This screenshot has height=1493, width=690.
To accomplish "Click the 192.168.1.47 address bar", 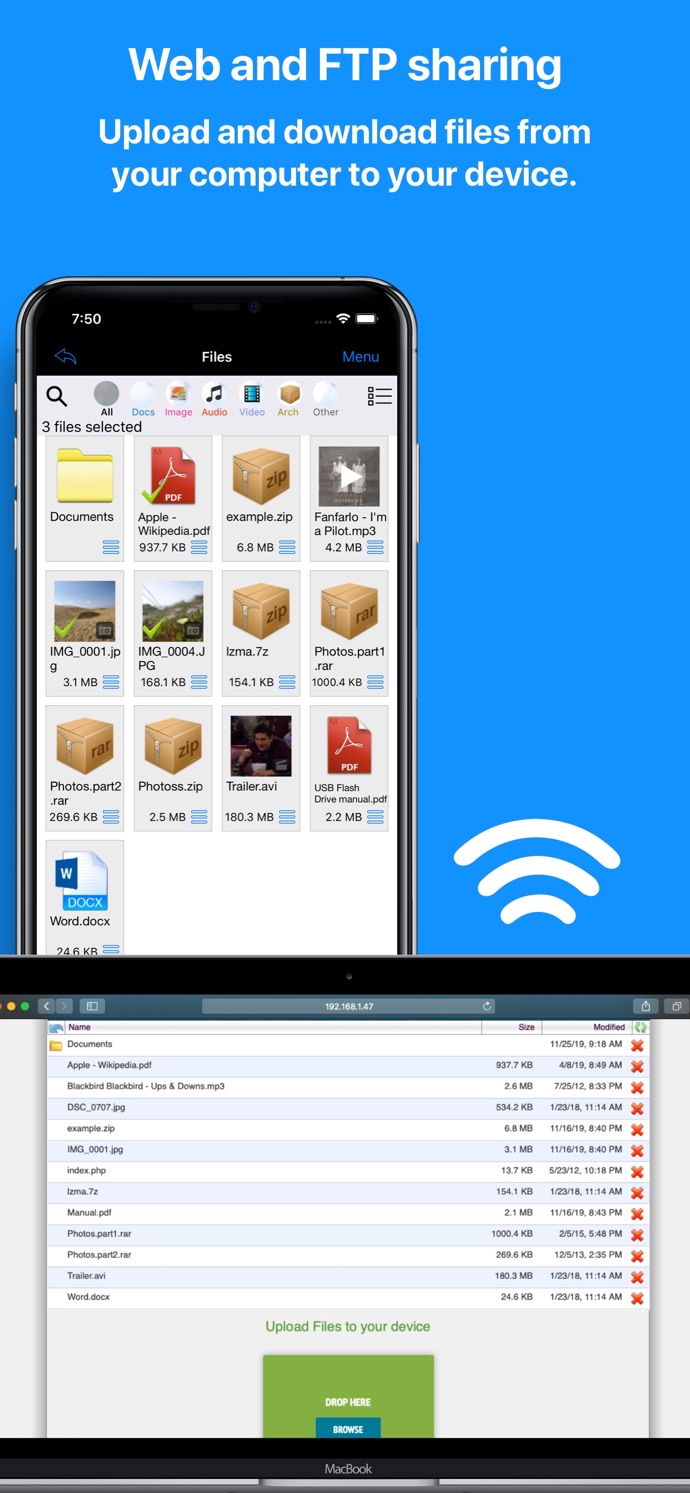I will [349, 1006].
